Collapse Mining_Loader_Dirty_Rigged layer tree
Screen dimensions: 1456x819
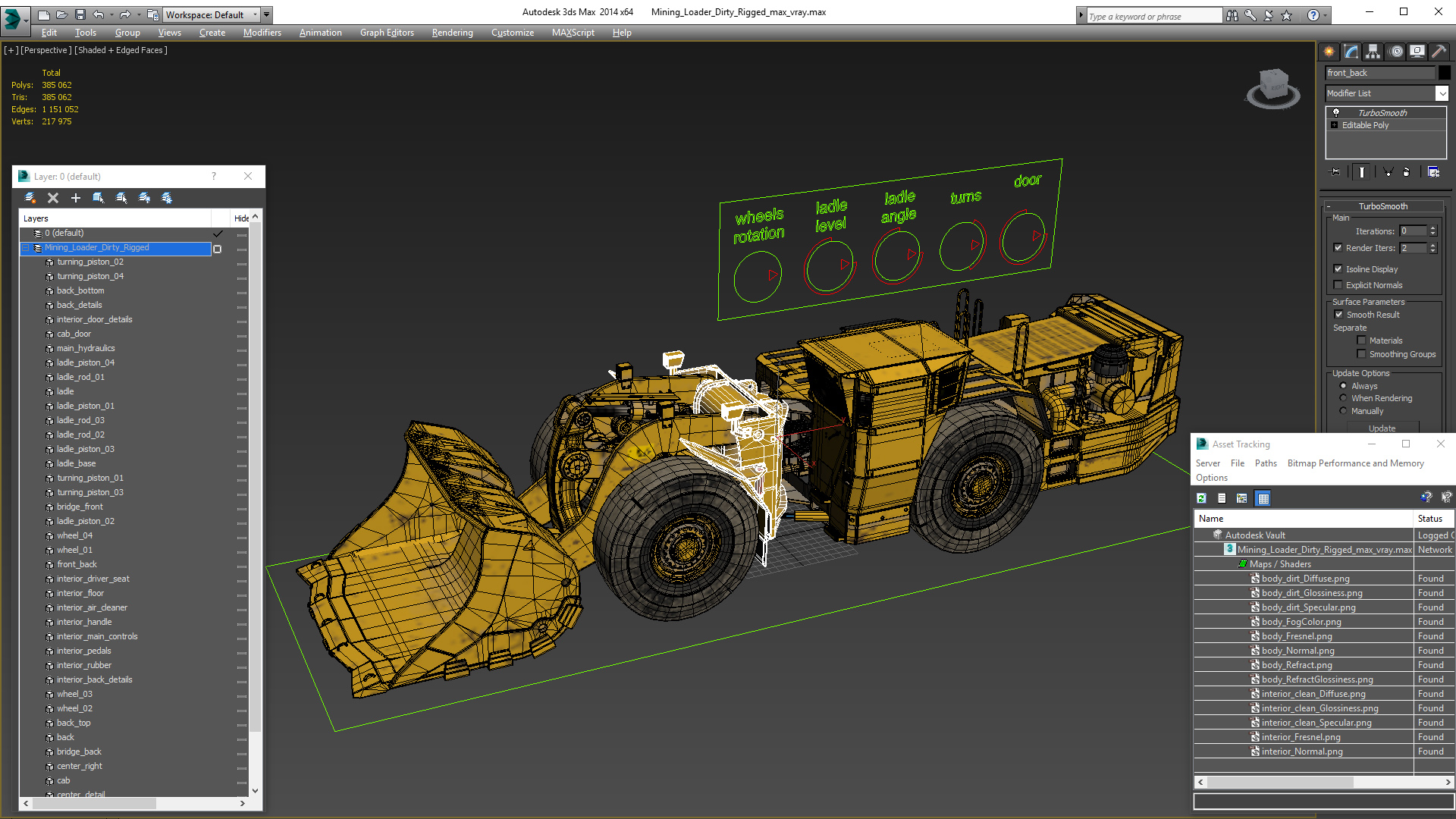point(25,248)
